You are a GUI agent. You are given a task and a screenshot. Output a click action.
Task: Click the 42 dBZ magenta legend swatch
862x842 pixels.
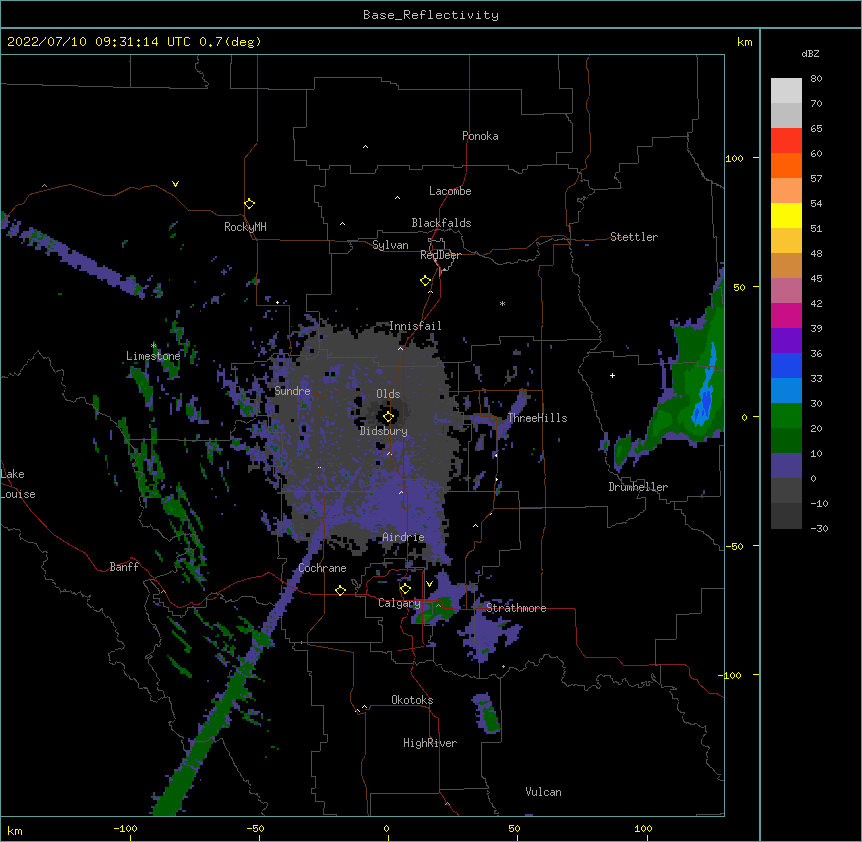(x=786, y=315)
